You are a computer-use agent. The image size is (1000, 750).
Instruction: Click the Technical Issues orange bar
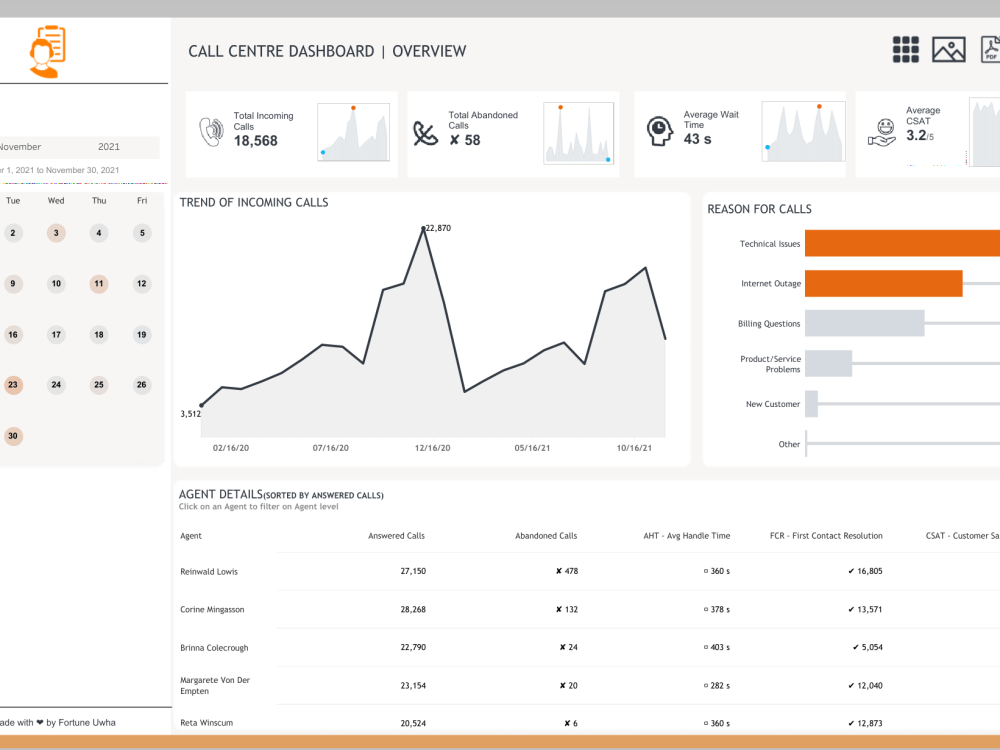(900, 243)
